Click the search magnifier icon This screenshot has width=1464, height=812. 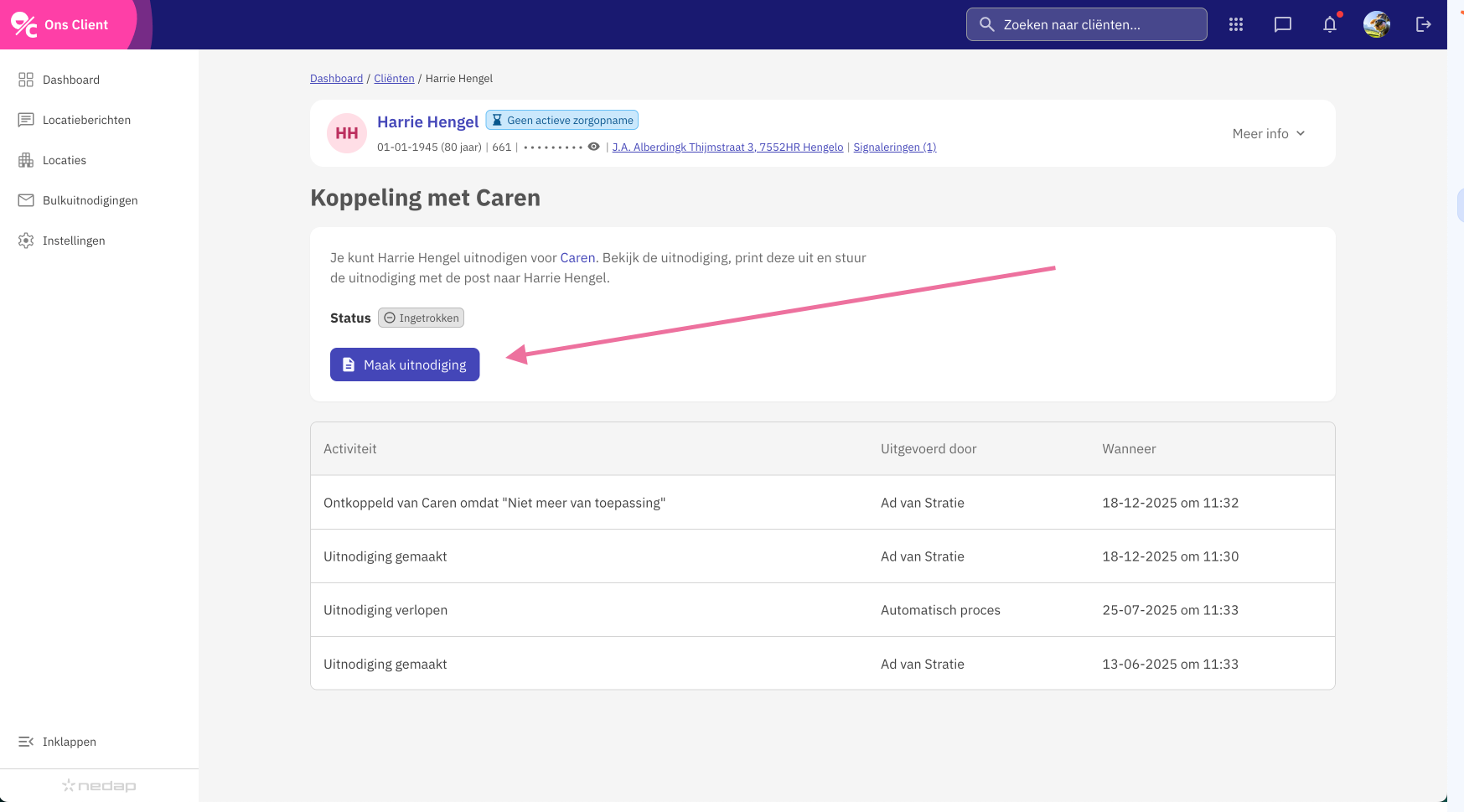tap(987, 24)
